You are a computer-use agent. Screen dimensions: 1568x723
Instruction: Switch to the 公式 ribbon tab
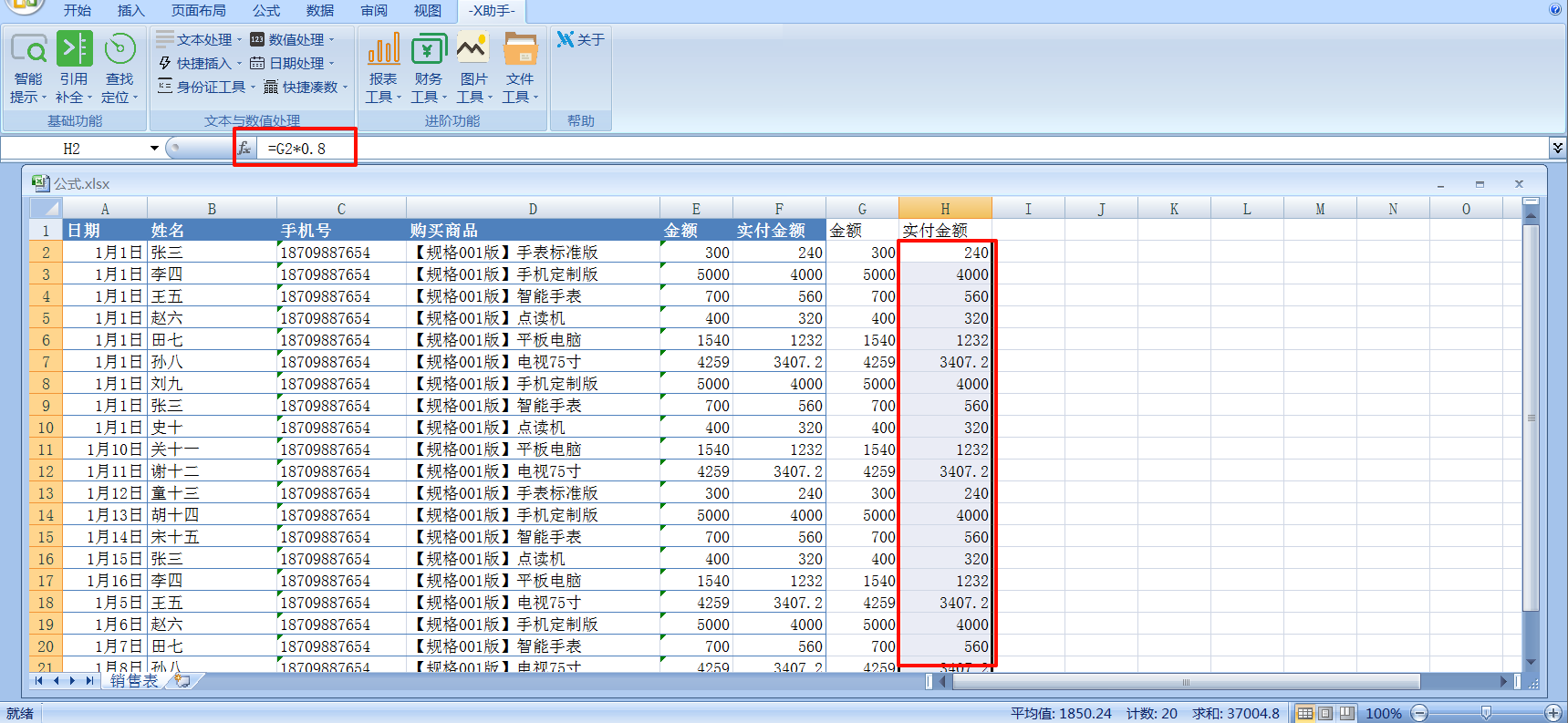click(x=266, y=10)
